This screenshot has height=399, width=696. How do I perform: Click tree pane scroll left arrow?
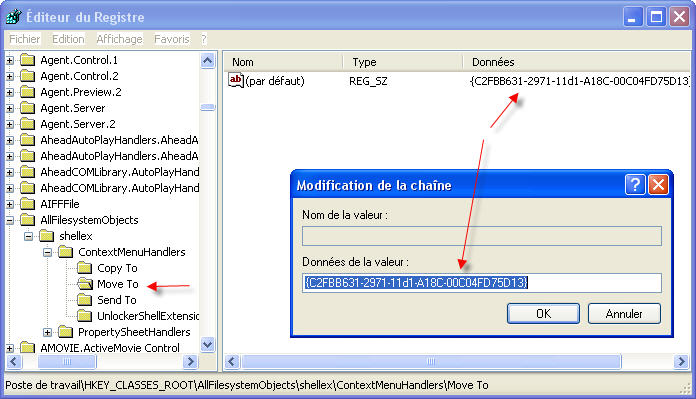point(13,362)
